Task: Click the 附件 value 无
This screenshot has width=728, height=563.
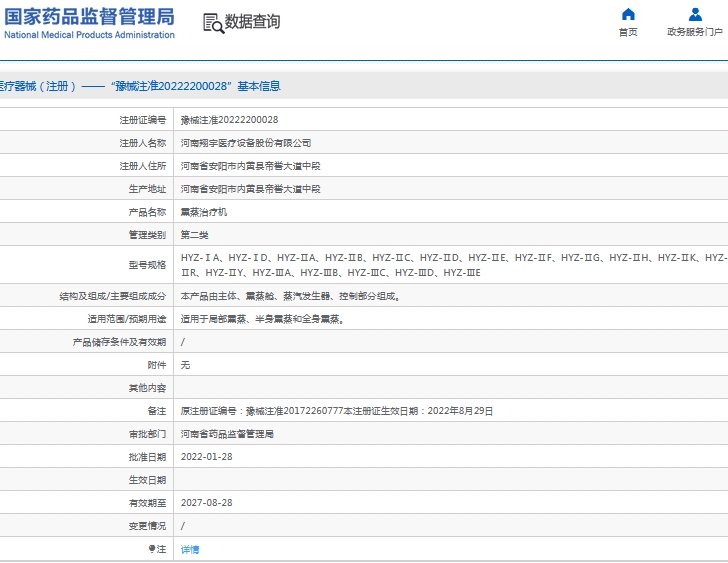Action: (x=185, y=365)
